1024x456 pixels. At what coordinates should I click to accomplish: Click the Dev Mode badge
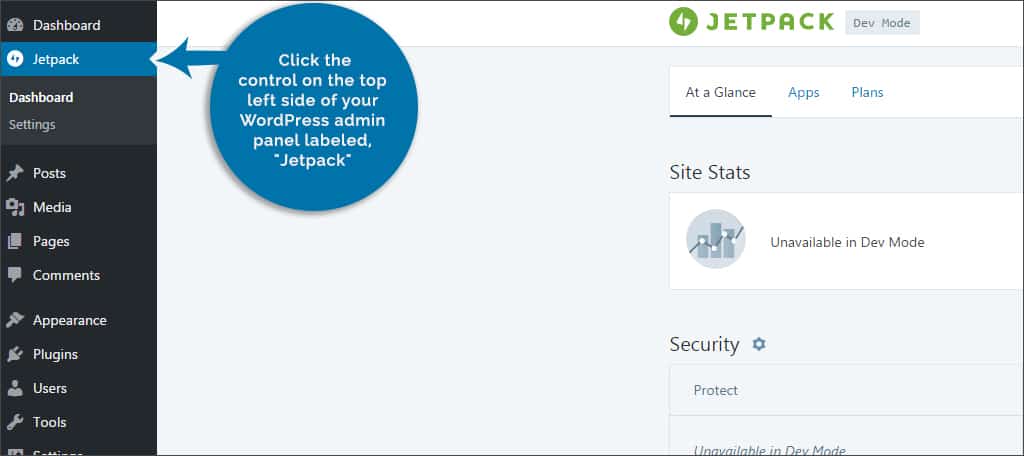[882, 23]
